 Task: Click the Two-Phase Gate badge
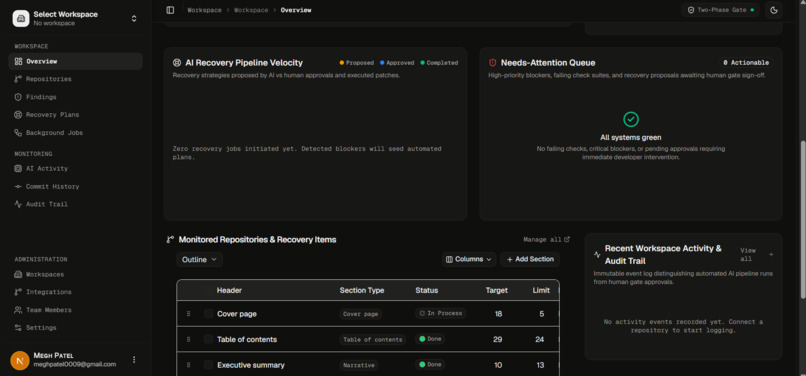(x=720, y=10)
